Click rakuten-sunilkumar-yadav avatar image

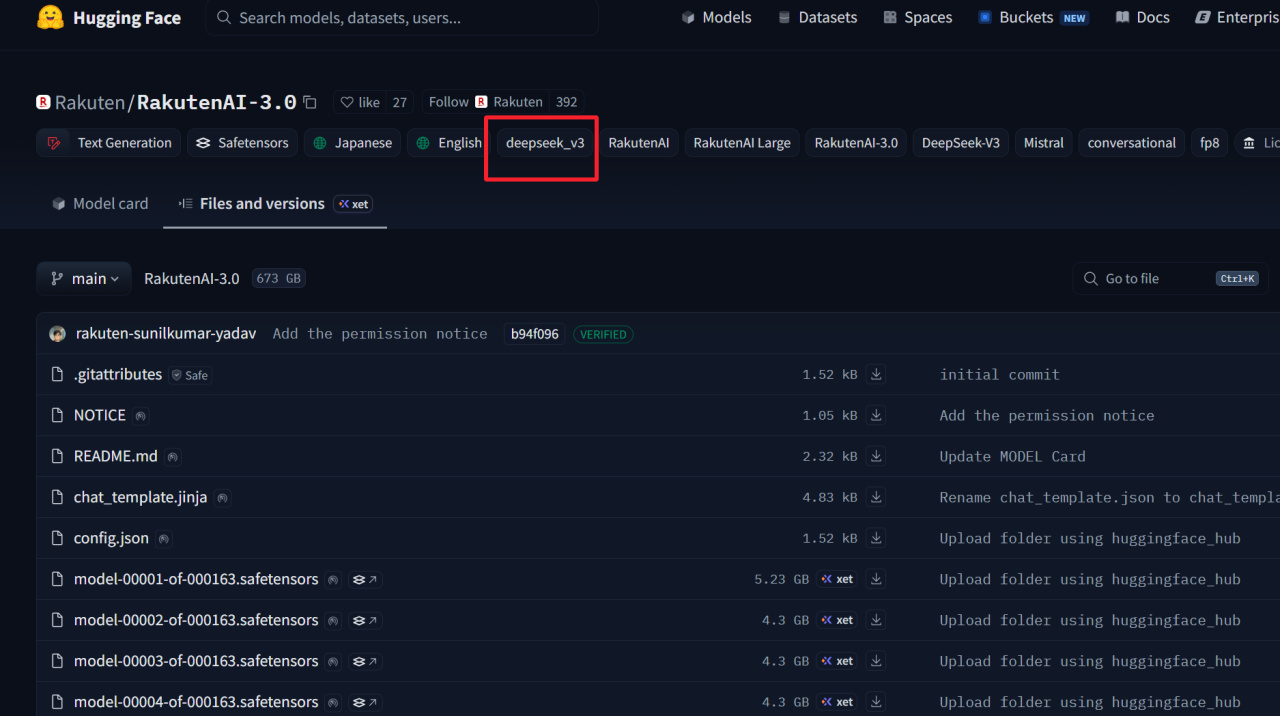click(x=57, y=334)
